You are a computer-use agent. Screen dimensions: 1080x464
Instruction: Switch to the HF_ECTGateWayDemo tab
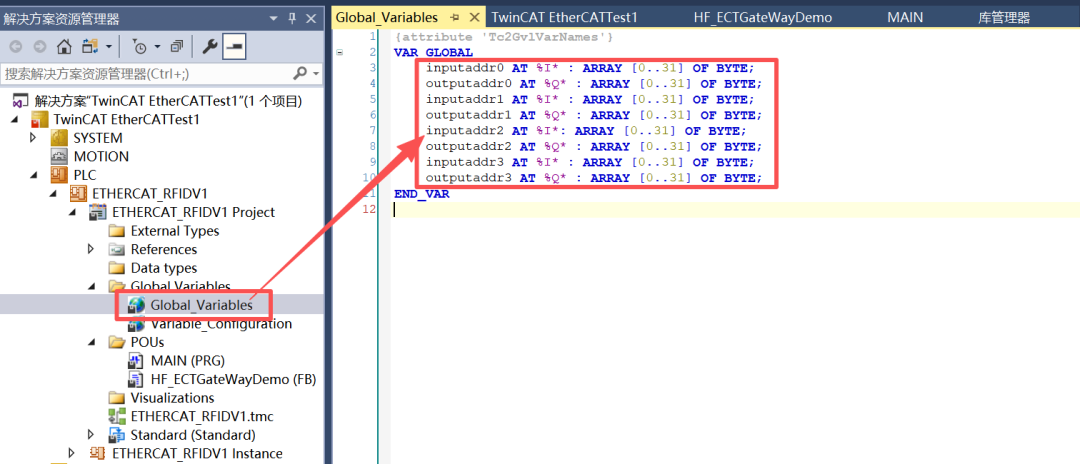tap(760, 17)
